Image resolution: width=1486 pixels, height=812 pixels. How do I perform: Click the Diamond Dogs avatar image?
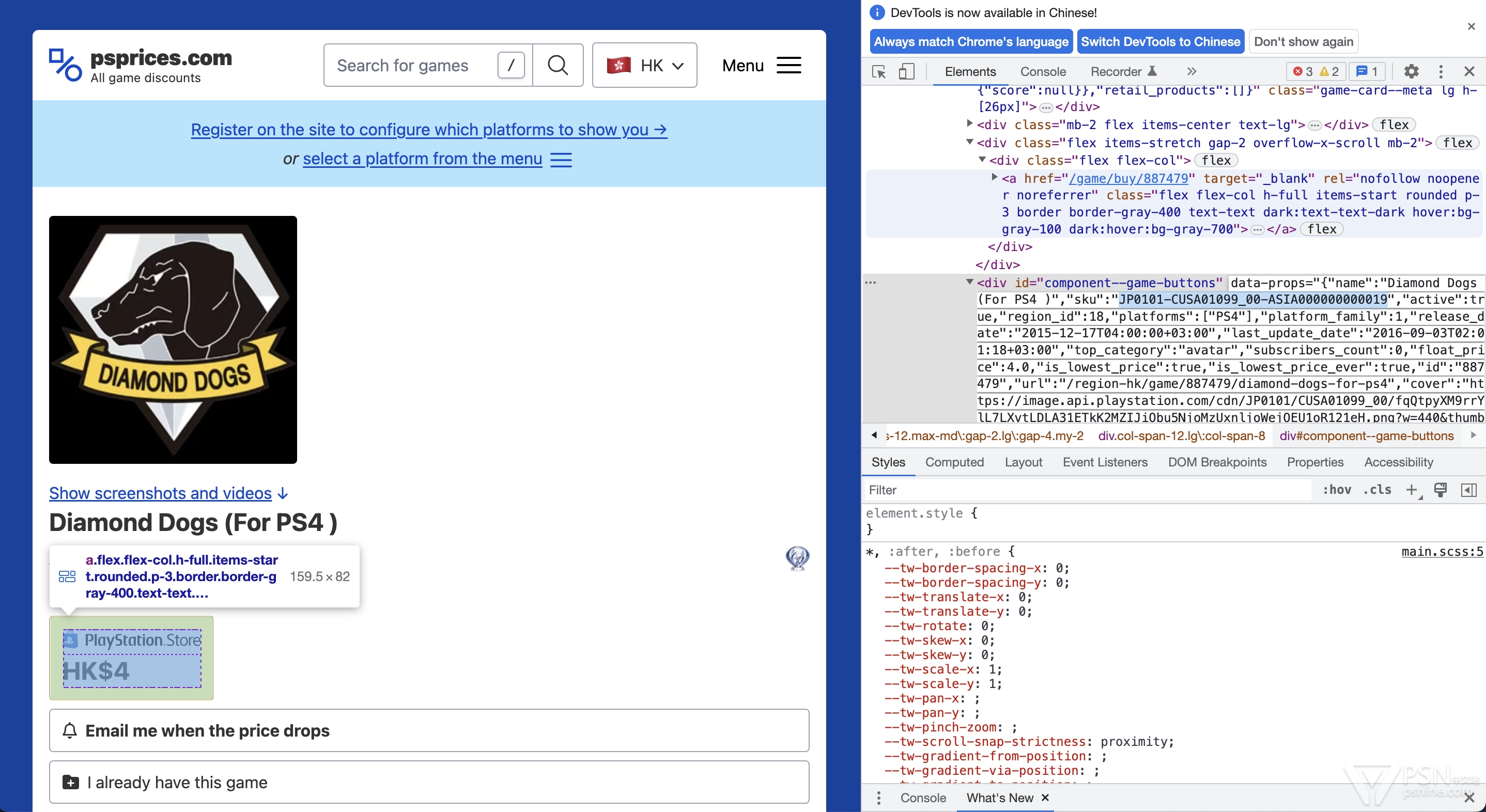point(173,340)
